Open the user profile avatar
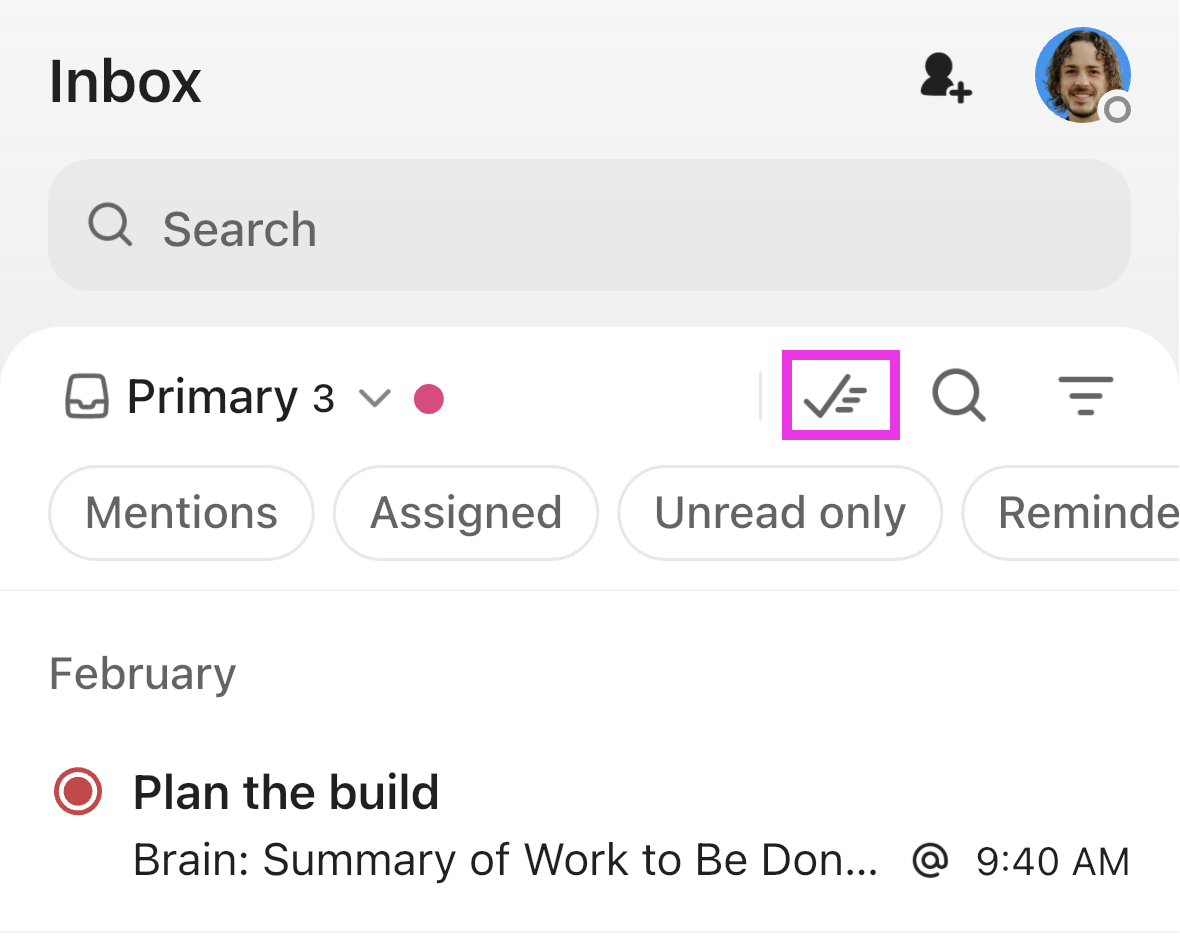 pos(1080,74)
